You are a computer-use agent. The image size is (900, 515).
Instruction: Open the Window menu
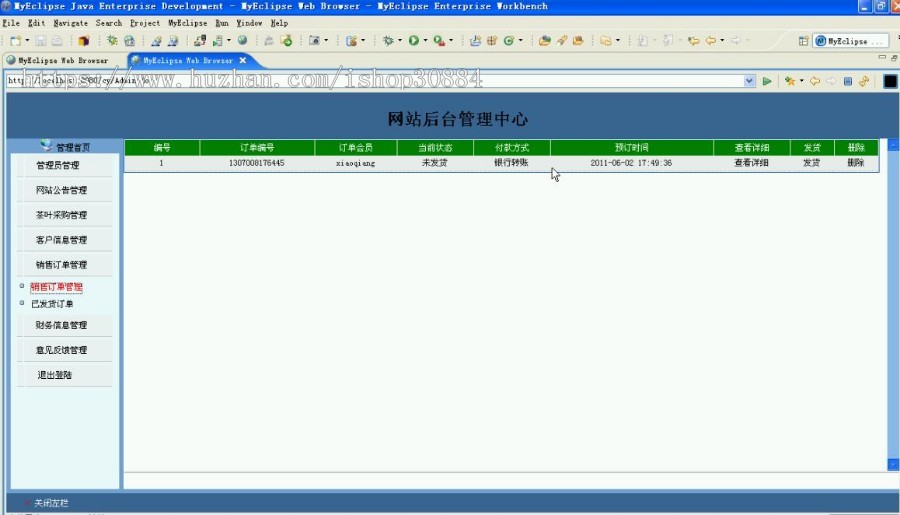[249, 23]
